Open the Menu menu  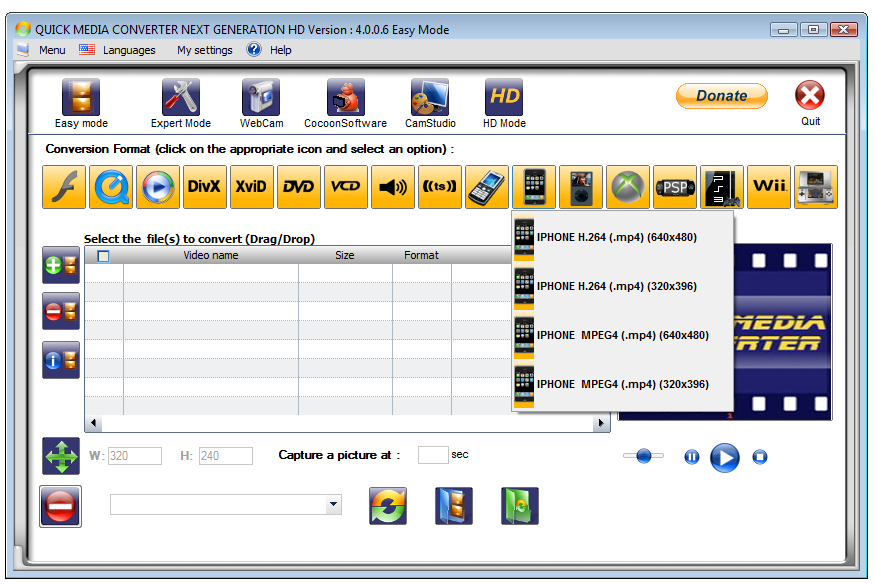click(x=52, y=50)
